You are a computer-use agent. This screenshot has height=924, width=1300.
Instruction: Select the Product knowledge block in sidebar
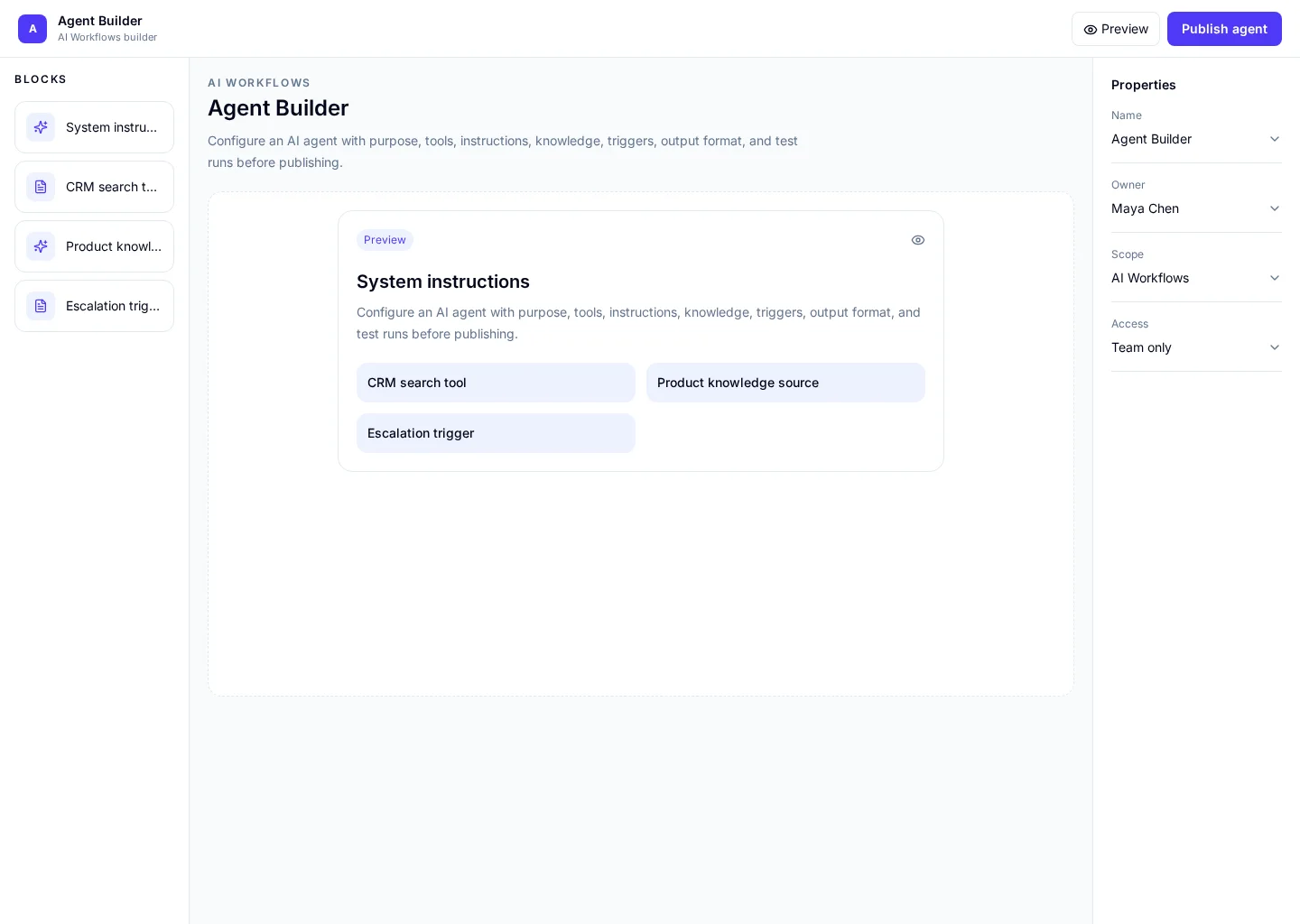(x=94, y=246)
